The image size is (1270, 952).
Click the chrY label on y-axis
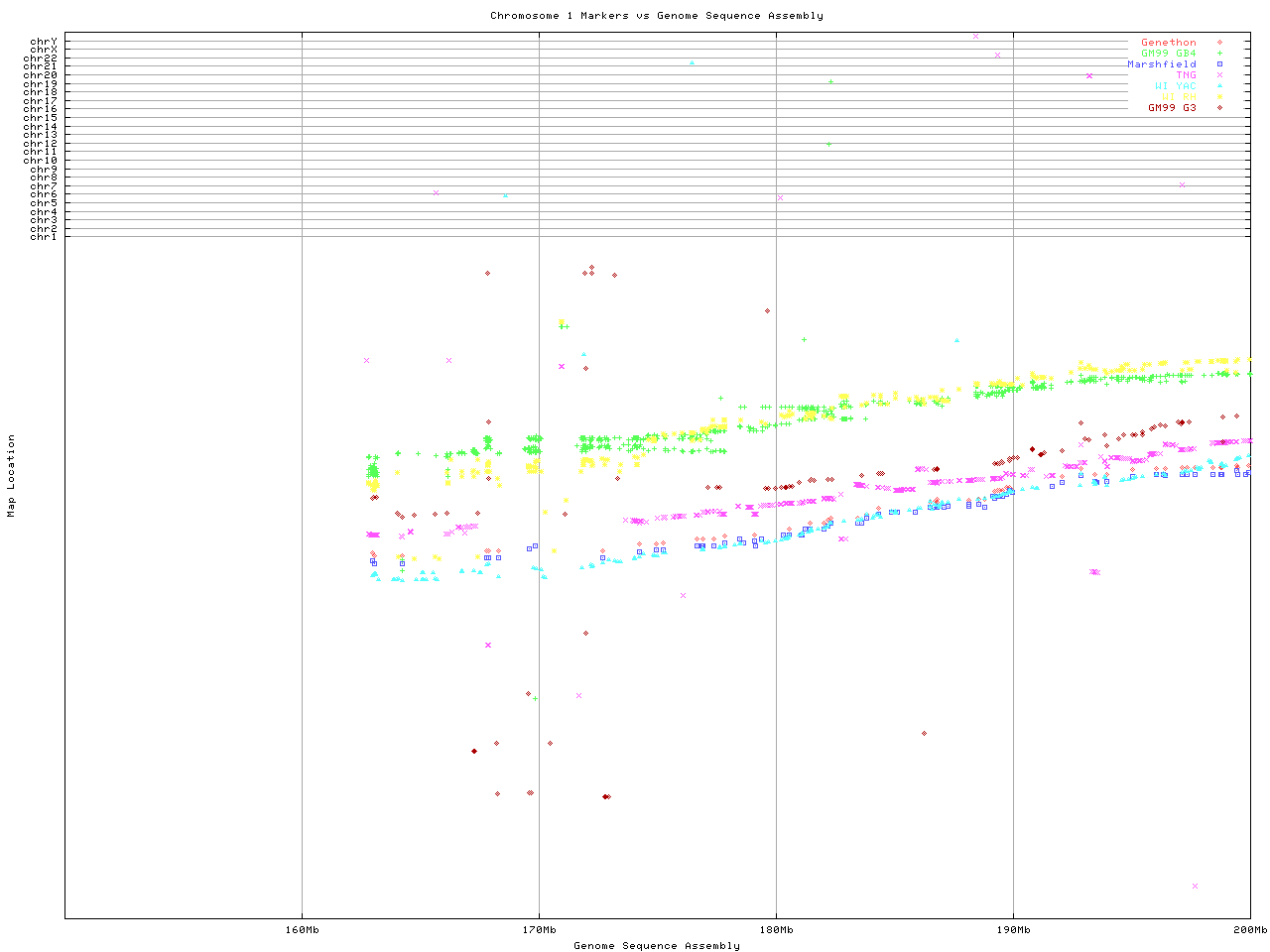click(44, 41)
